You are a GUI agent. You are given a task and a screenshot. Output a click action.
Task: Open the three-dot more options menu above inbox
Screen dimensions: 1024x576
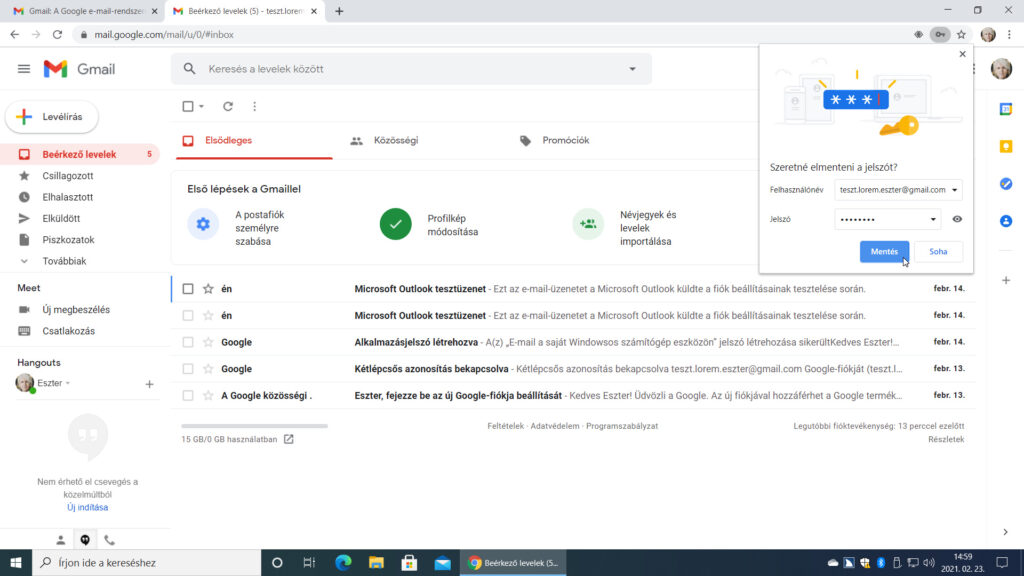(255, 106)
